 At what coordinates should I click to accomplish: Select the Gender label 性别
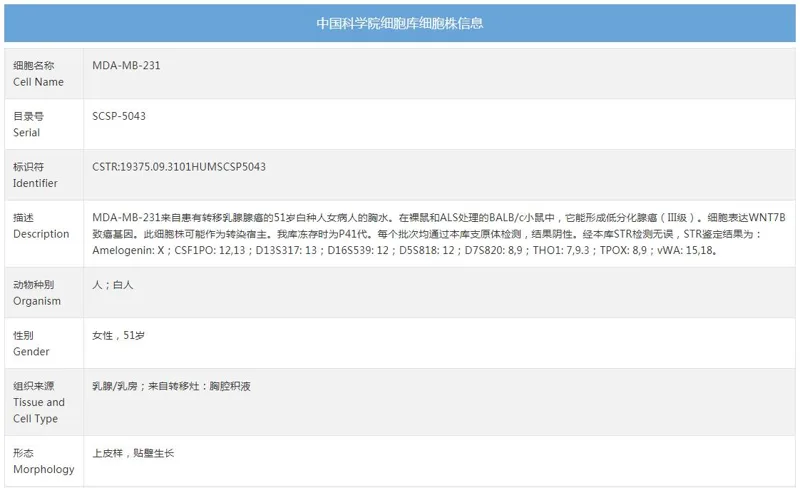[x=23, y=335]
